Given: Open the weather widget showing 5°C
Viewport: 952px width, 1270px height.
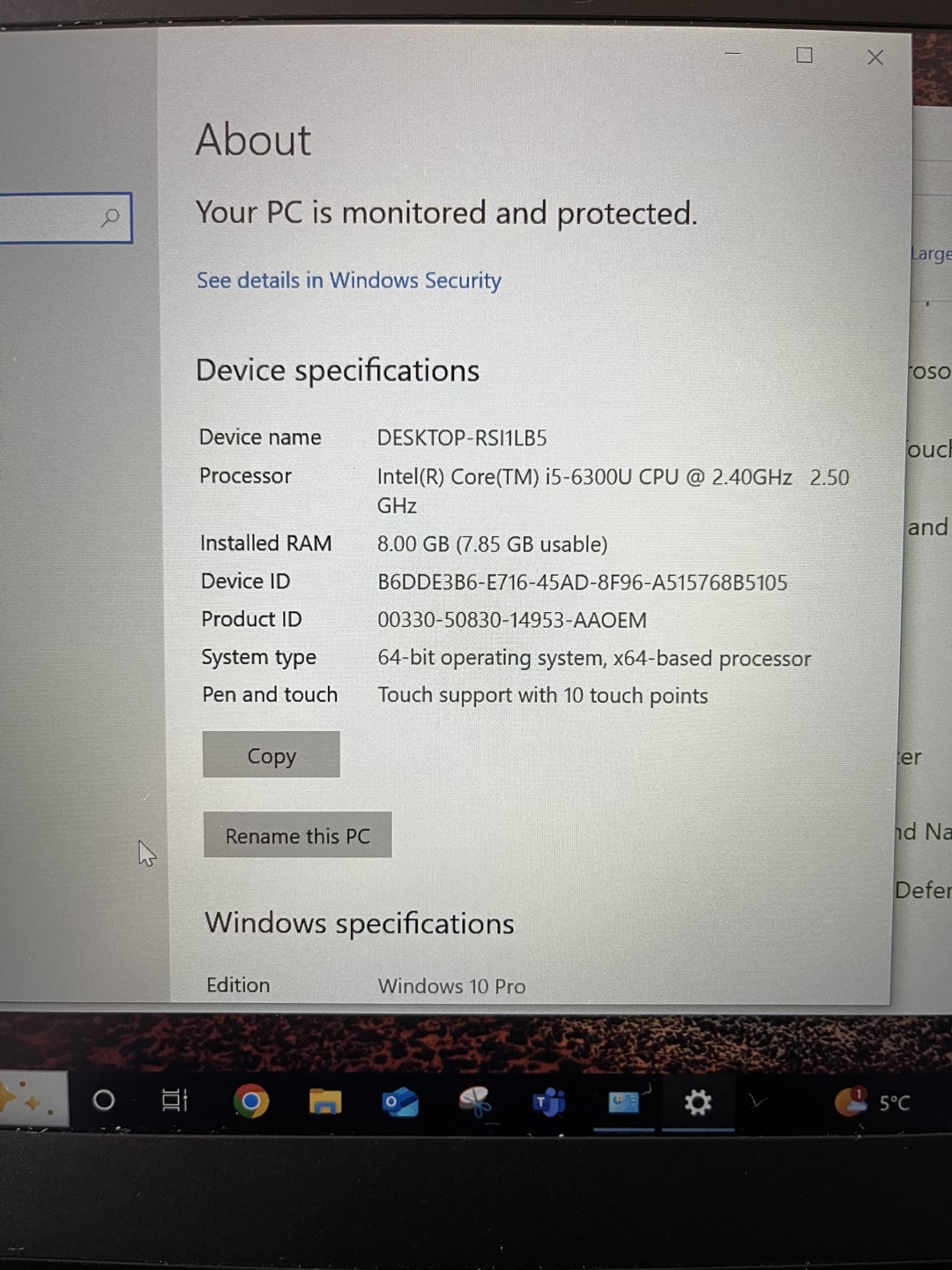Looking at the screenshot, I should tap(873, 1102).
